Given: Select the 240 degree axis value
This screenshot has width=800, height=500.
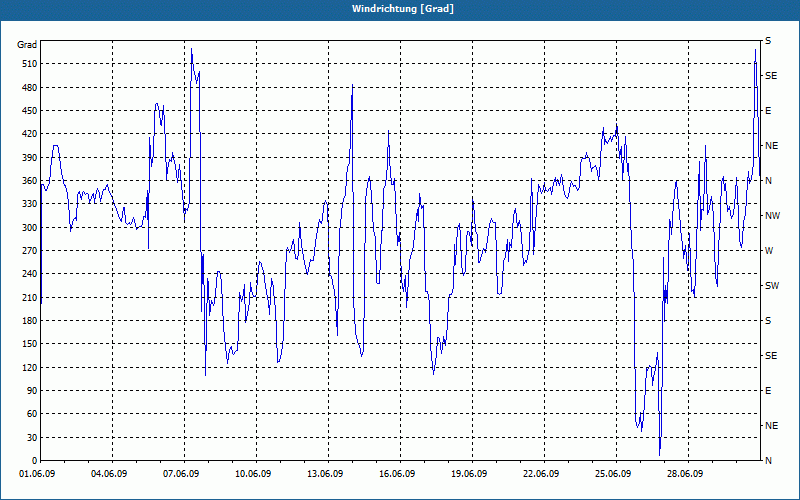Looking at the screenshot, I should 30,274.
